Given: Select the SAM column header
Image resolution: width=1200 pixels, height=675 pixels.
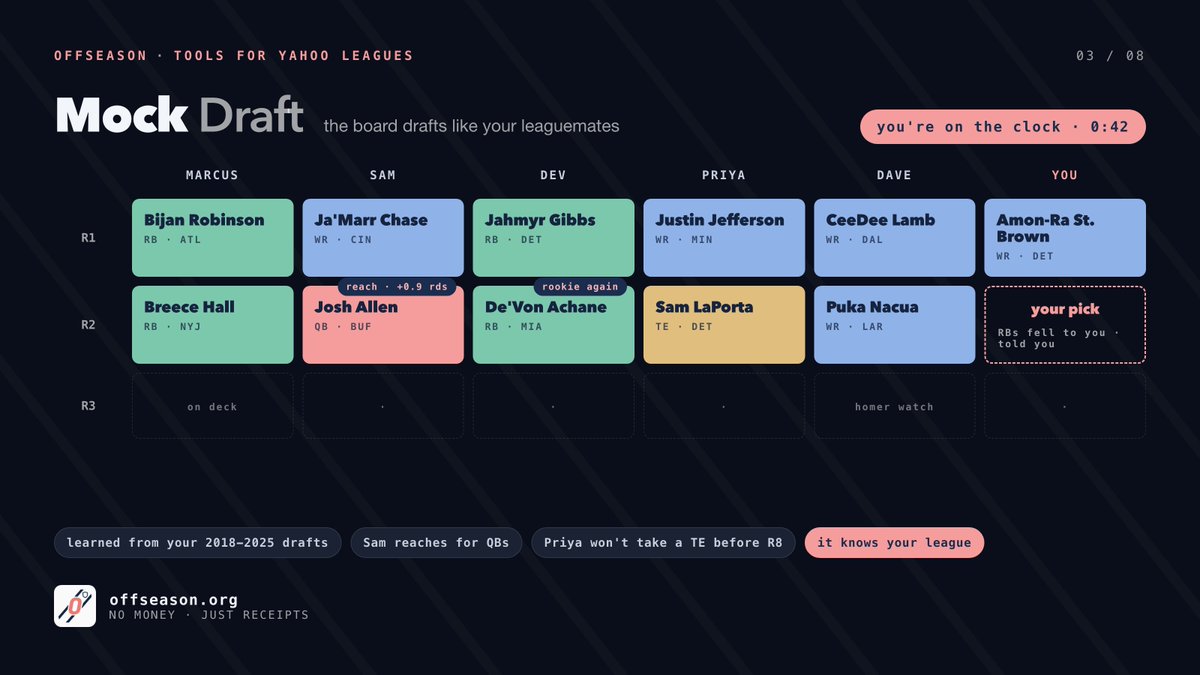Looking at the screenshot, I should [383, 175].
